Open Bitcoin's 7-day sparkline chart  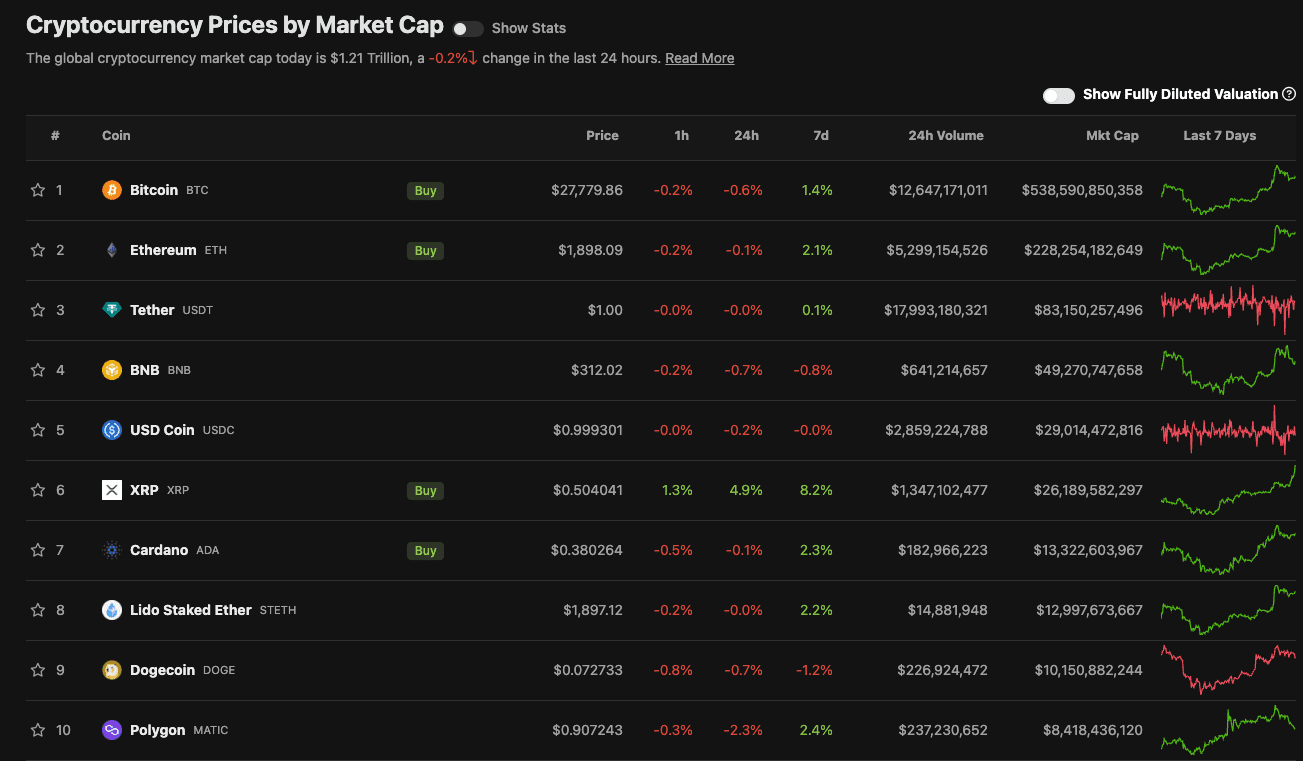(x=1228, y=190)
